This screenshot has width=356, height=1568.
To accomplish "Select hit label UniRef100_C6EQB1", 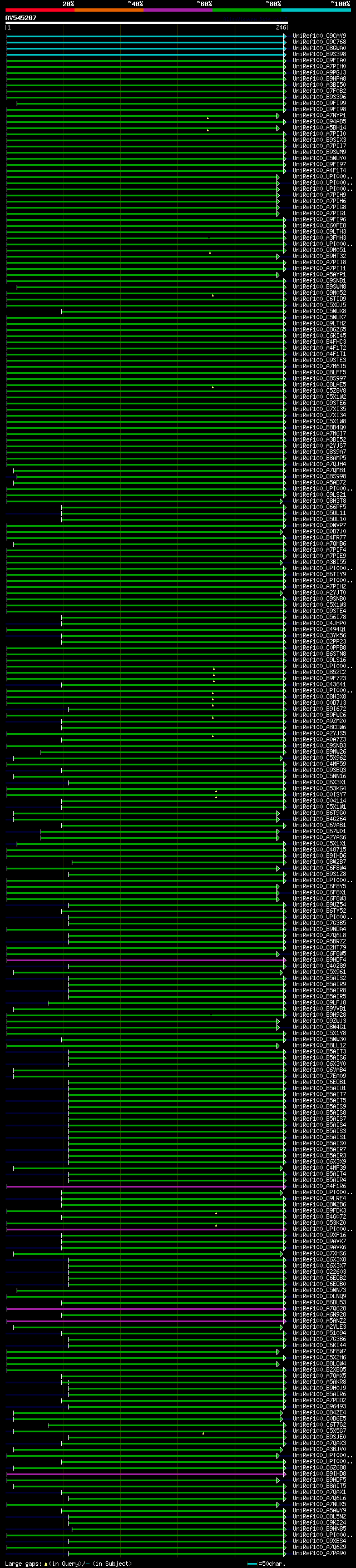I will [319, 1082].
